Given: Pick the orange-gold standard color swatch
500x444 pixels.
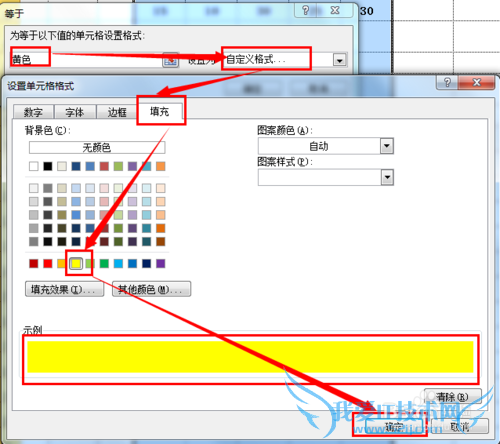Looking at the screenshot, I should [x=61, y=264].
